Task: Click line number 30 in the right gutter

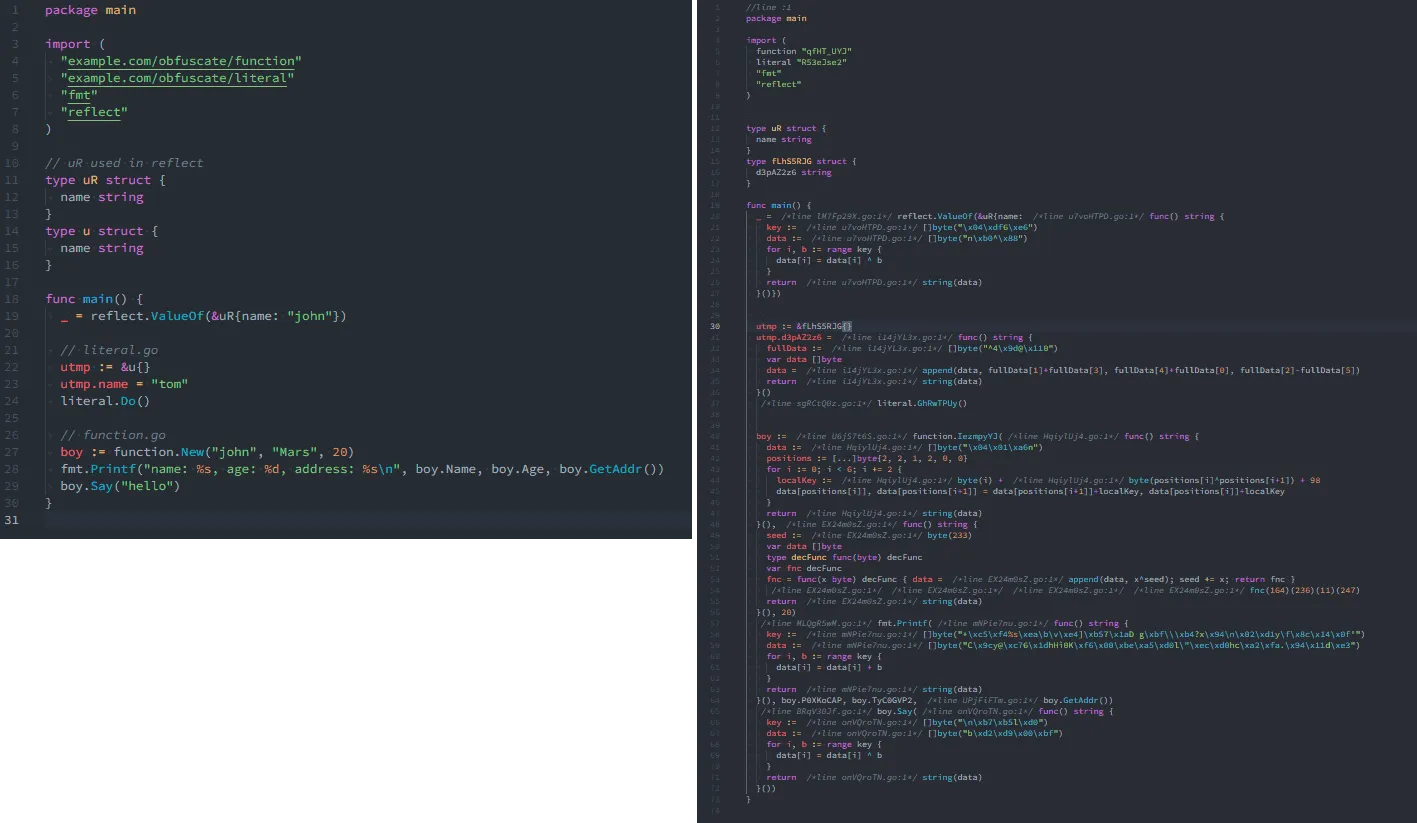Action: [x=715, y=326]
